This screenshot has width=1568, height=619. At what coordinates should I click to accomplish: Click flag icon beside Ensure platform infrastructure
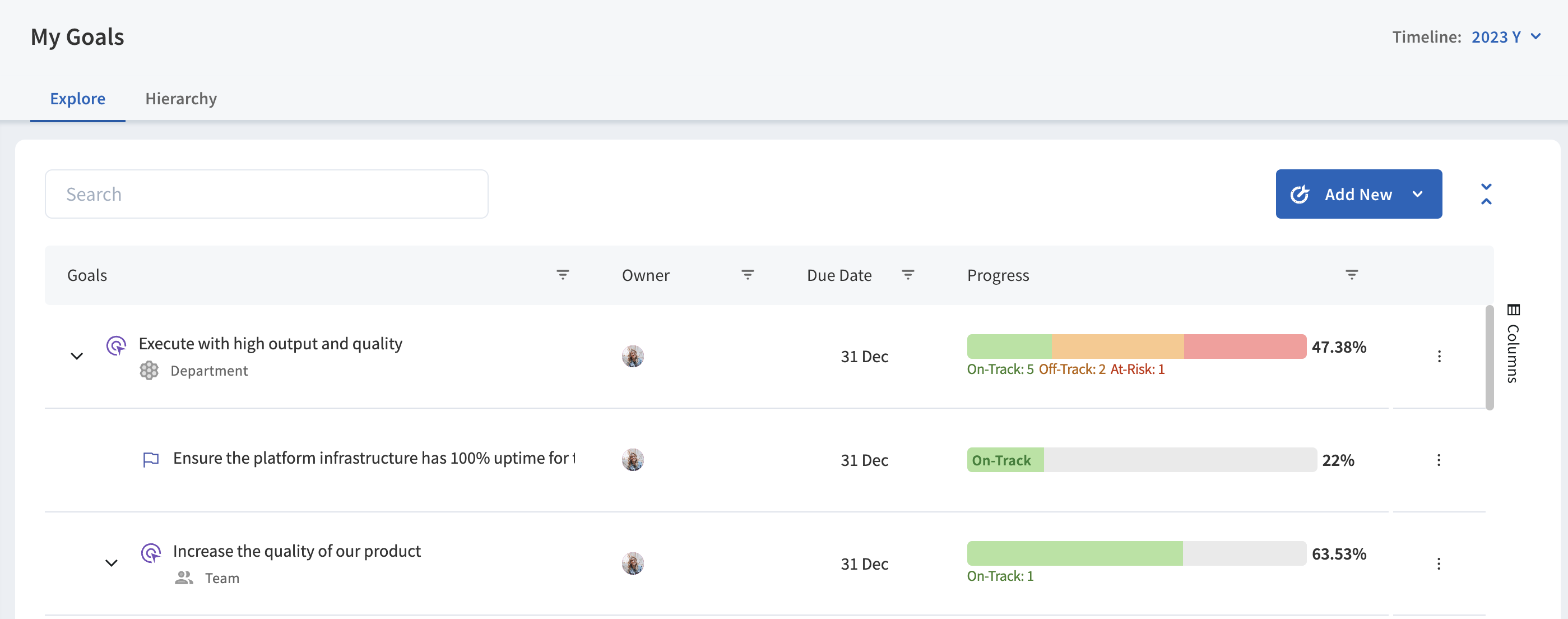[150, 459]
